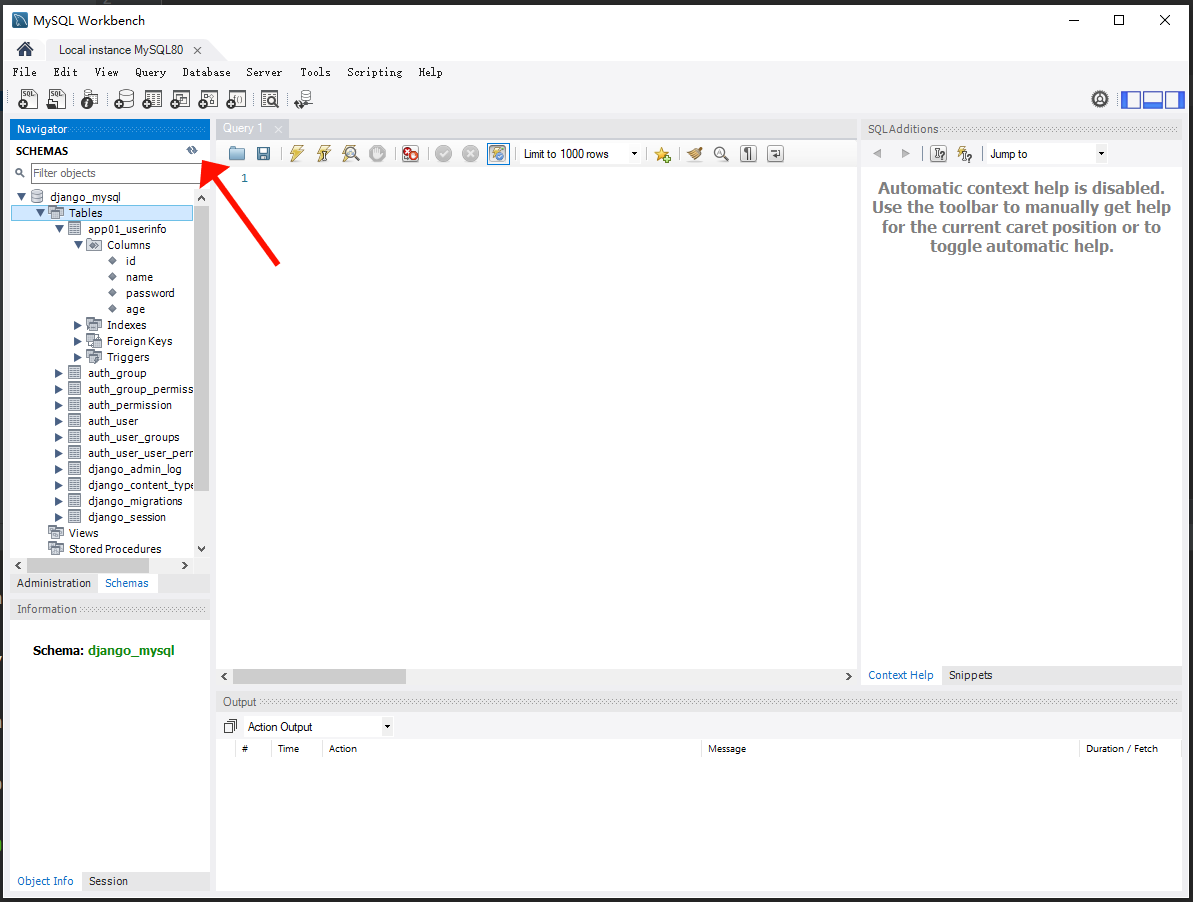
Task: Expand the Indexes node
Action: tap(78, 326)
